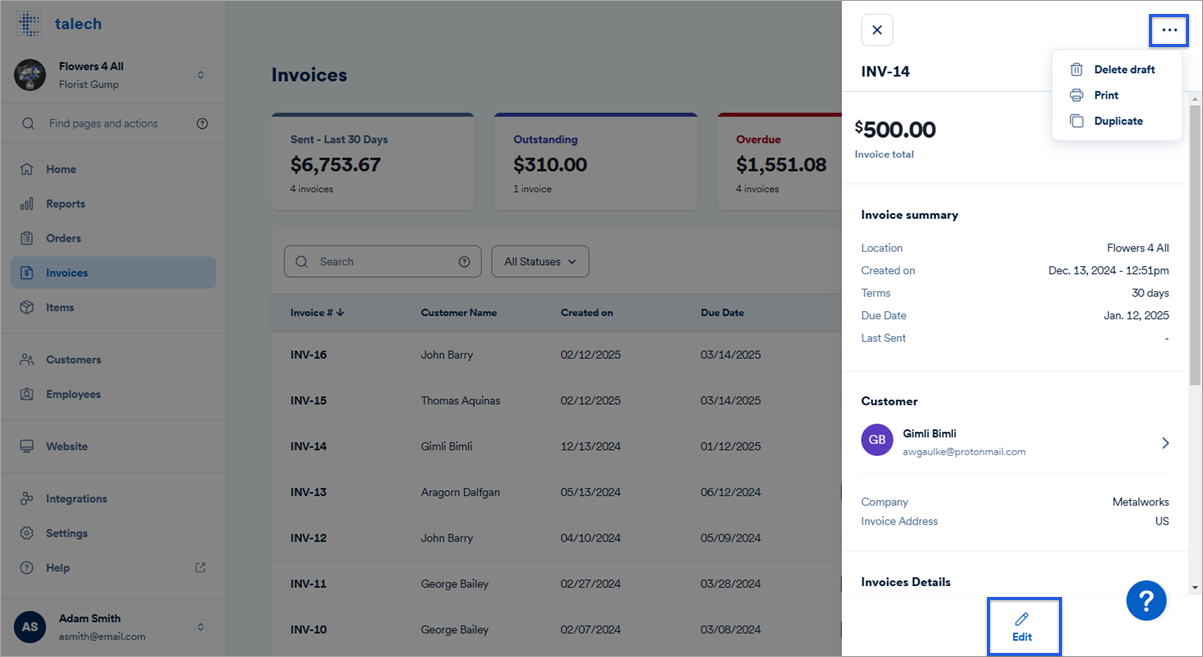
Task: Open invoice INV-11 row
Action: tap(556, 584)
